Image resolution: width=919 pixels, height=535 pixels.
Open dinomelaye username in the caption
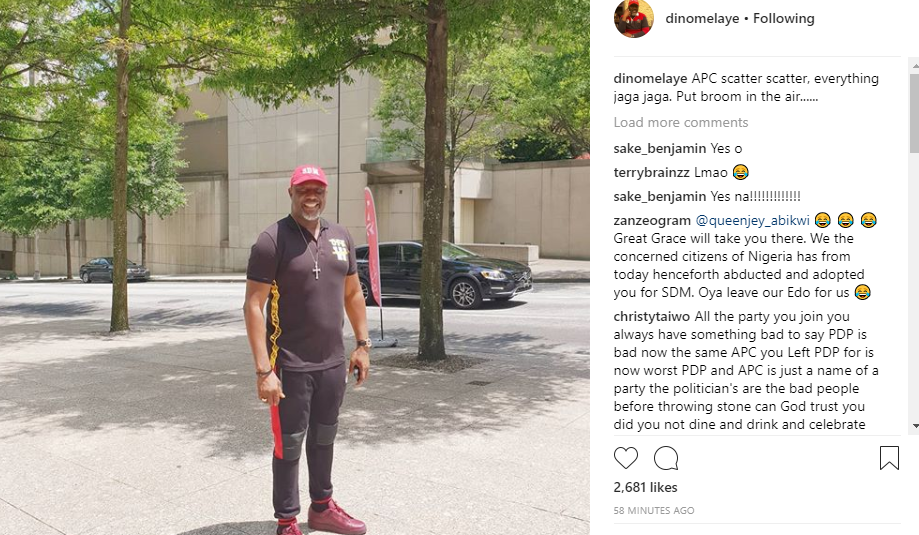coord(651,79)
